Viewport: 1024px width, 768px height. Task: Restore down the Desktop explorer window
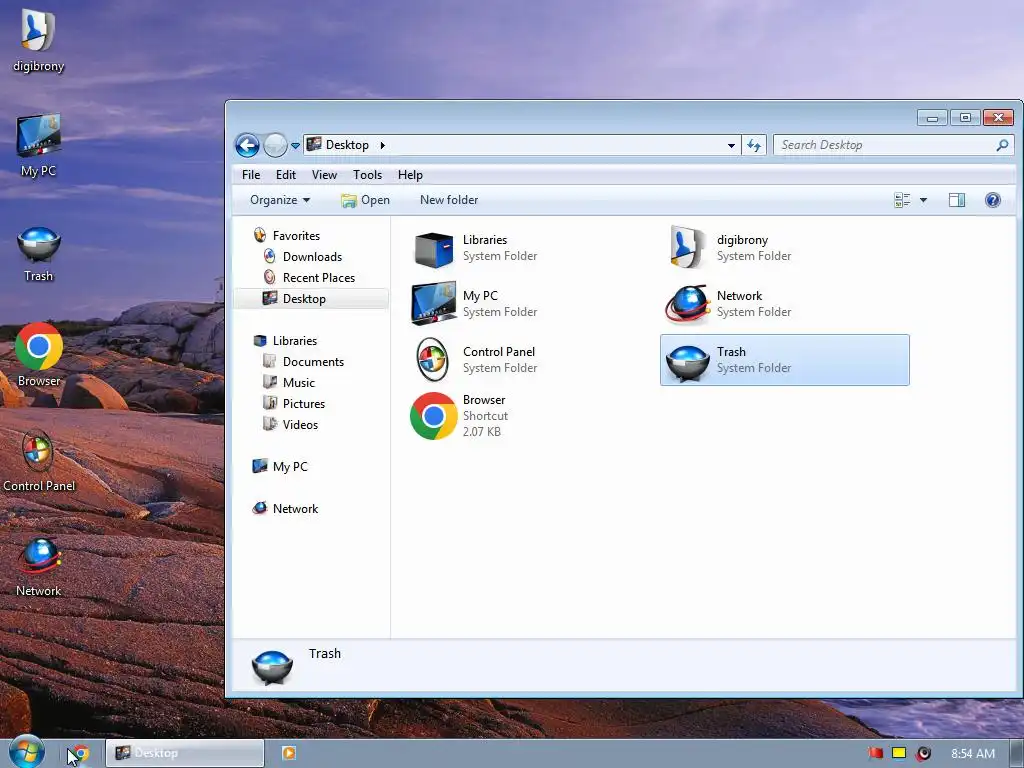point(965,118)
